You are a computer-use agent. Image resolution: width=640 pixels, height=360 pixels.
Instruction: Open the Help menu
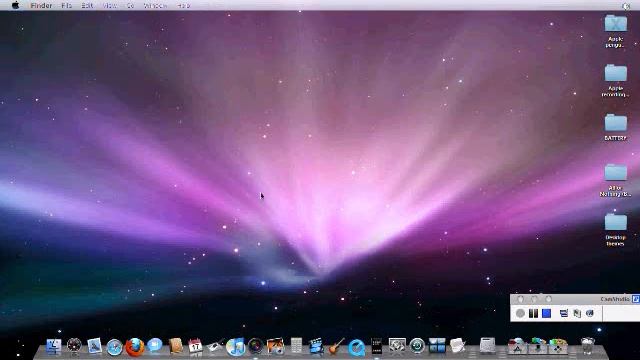[x=184, y=6]
